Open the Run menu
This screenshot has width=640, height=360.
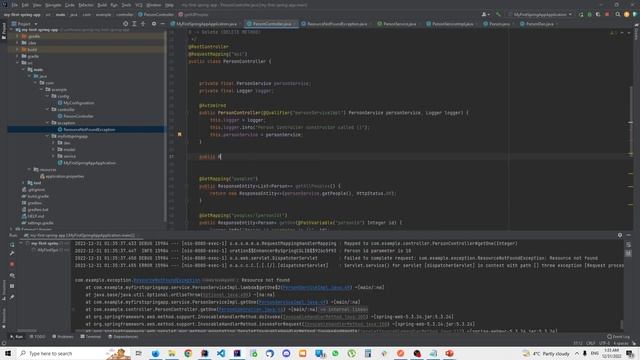(x=114, y=5)
